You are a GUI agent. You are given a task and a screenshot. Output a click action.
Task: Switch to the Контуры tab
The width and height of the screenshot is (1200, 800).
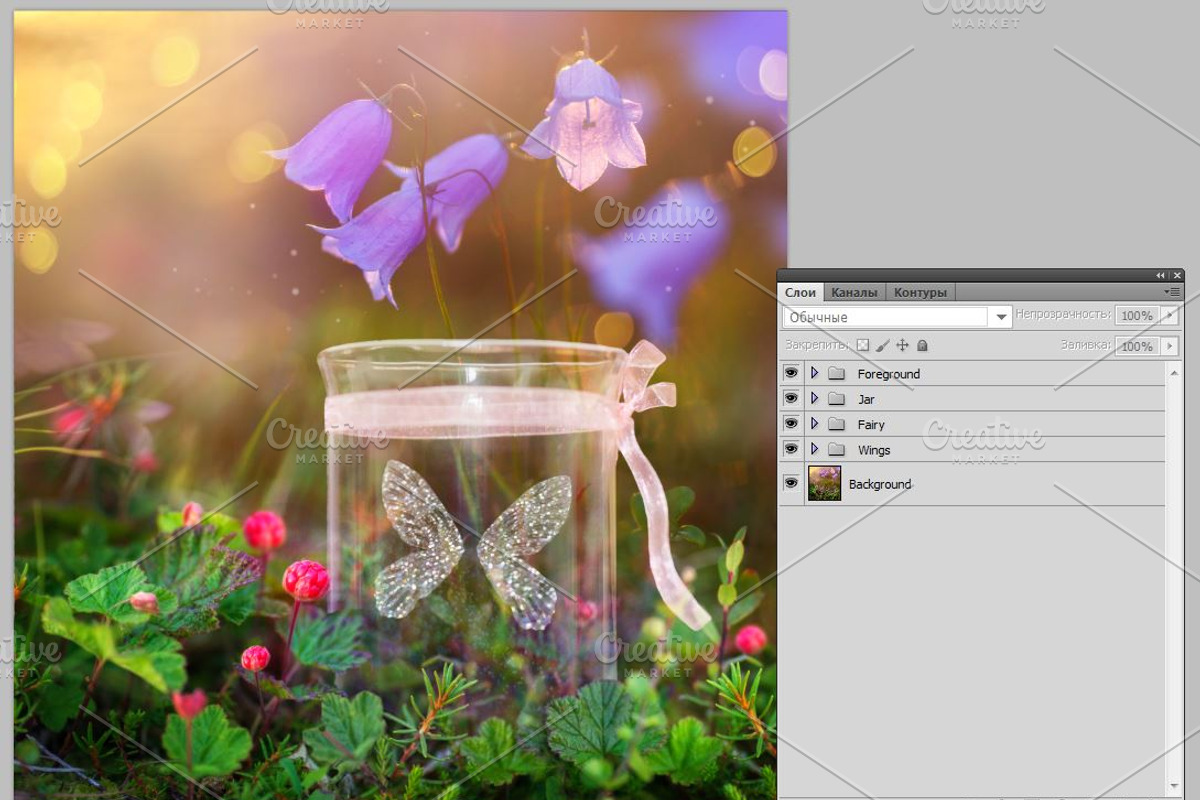pos(920,292)
